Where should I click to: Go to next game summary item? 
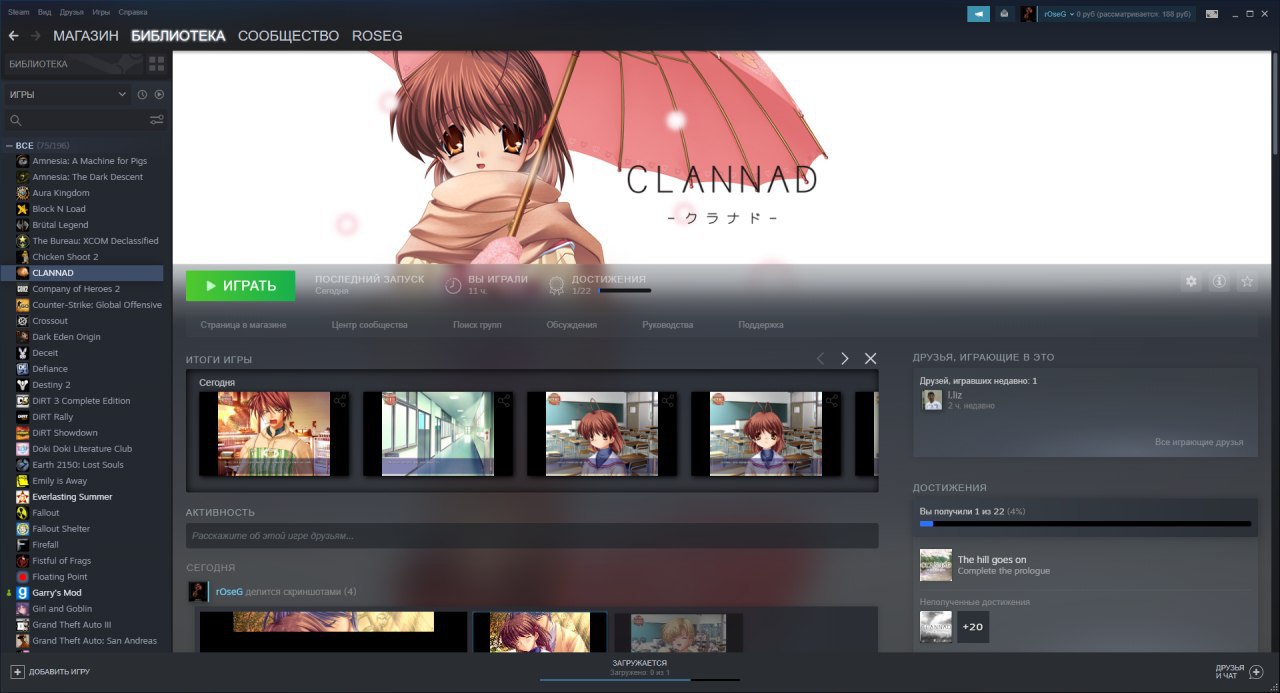coord(845,358)
